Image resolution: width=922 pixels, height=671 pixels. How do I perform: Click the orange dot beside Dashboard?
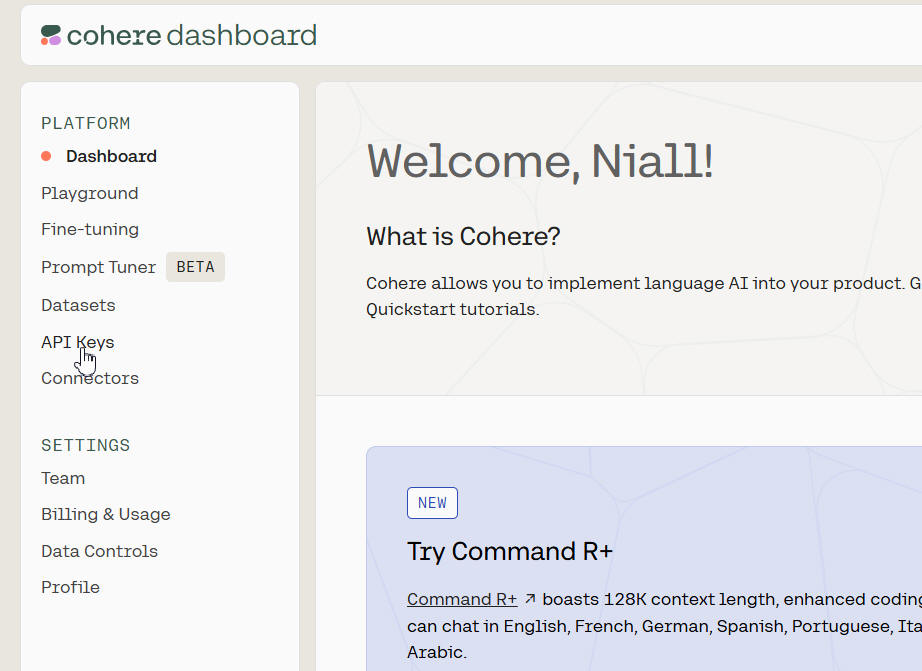point(46,156)
